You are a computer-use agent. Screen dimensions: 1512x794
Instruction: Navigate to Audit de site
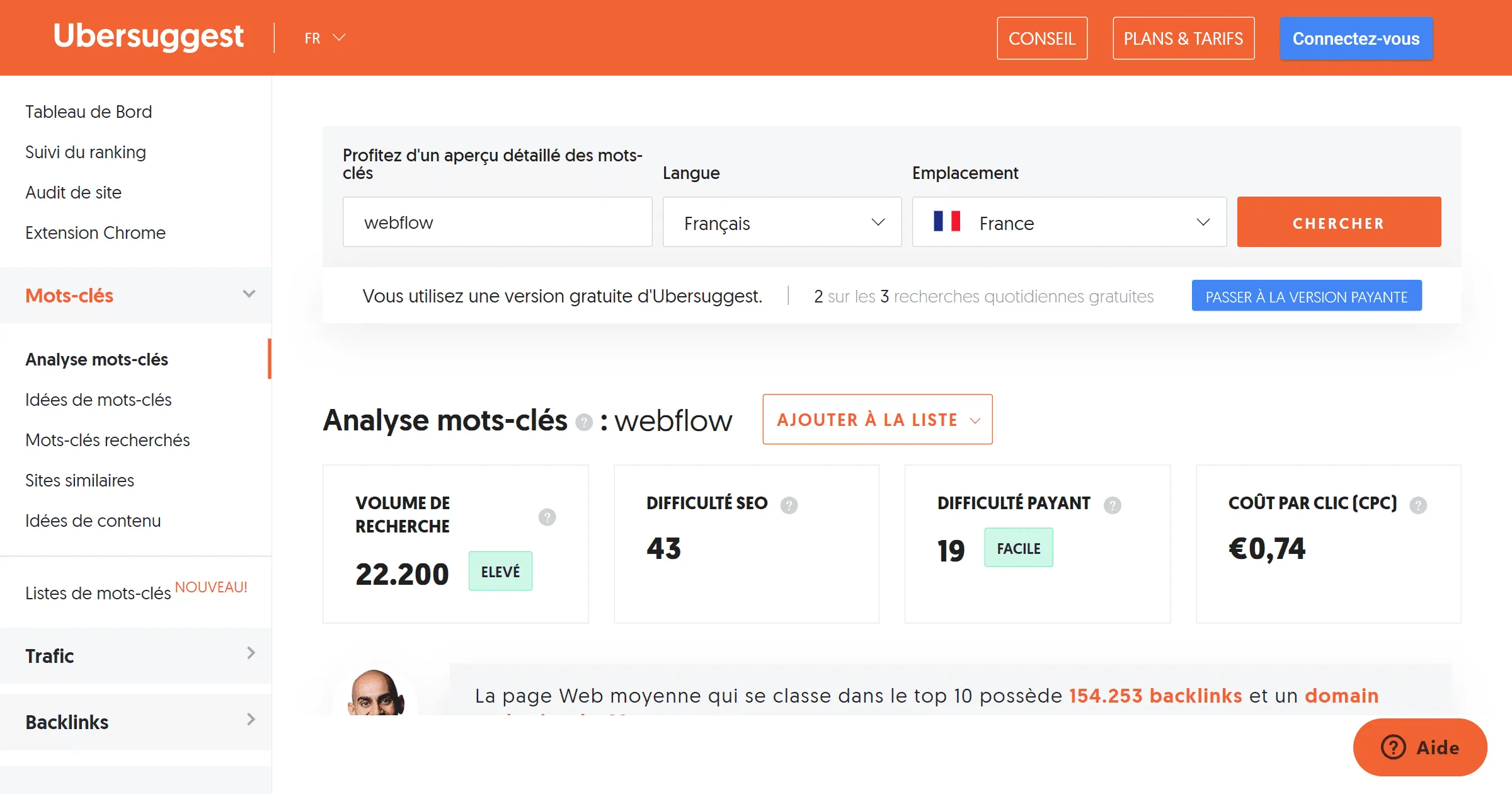[x=73, y=192]
